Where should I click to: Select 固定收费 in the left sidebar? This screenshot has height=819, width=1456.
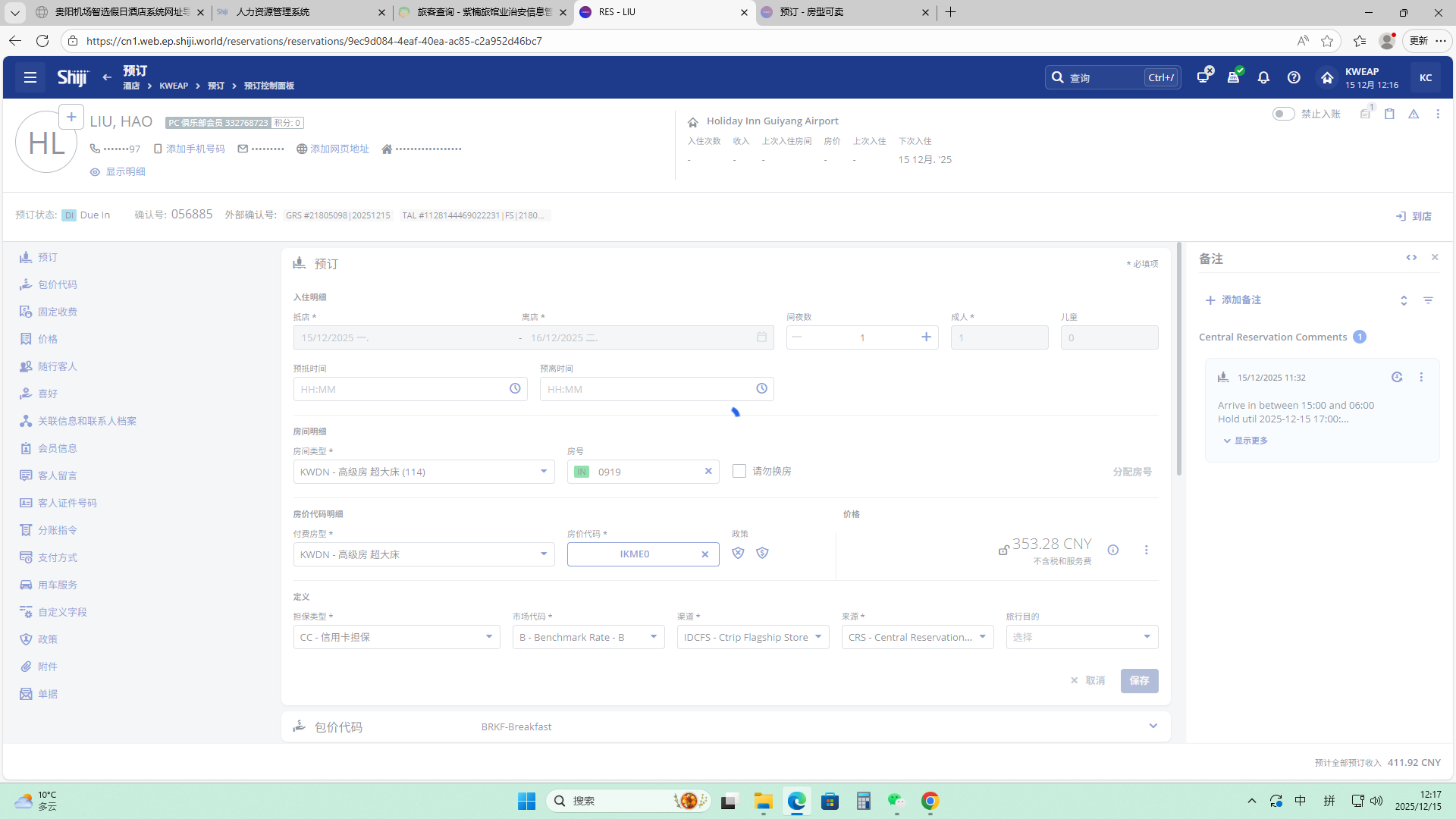click(x=58, y=312)
